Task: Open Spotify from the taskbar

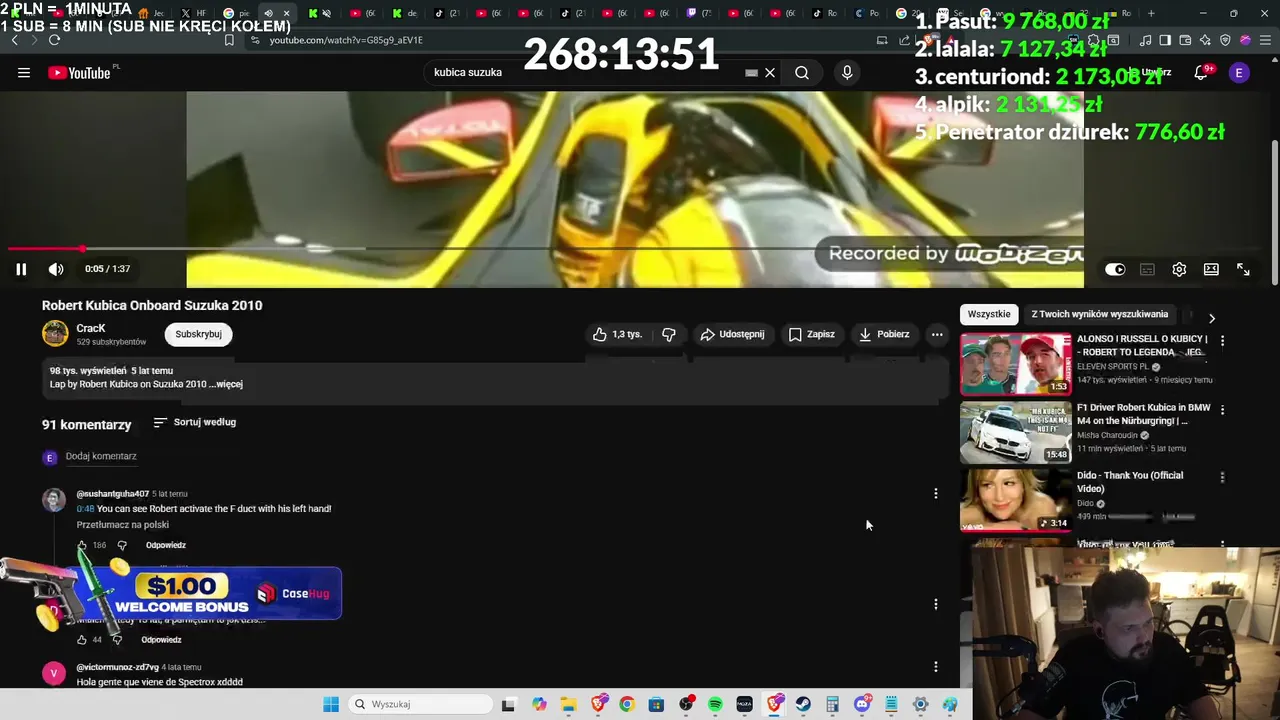Action: click(715, 704)
